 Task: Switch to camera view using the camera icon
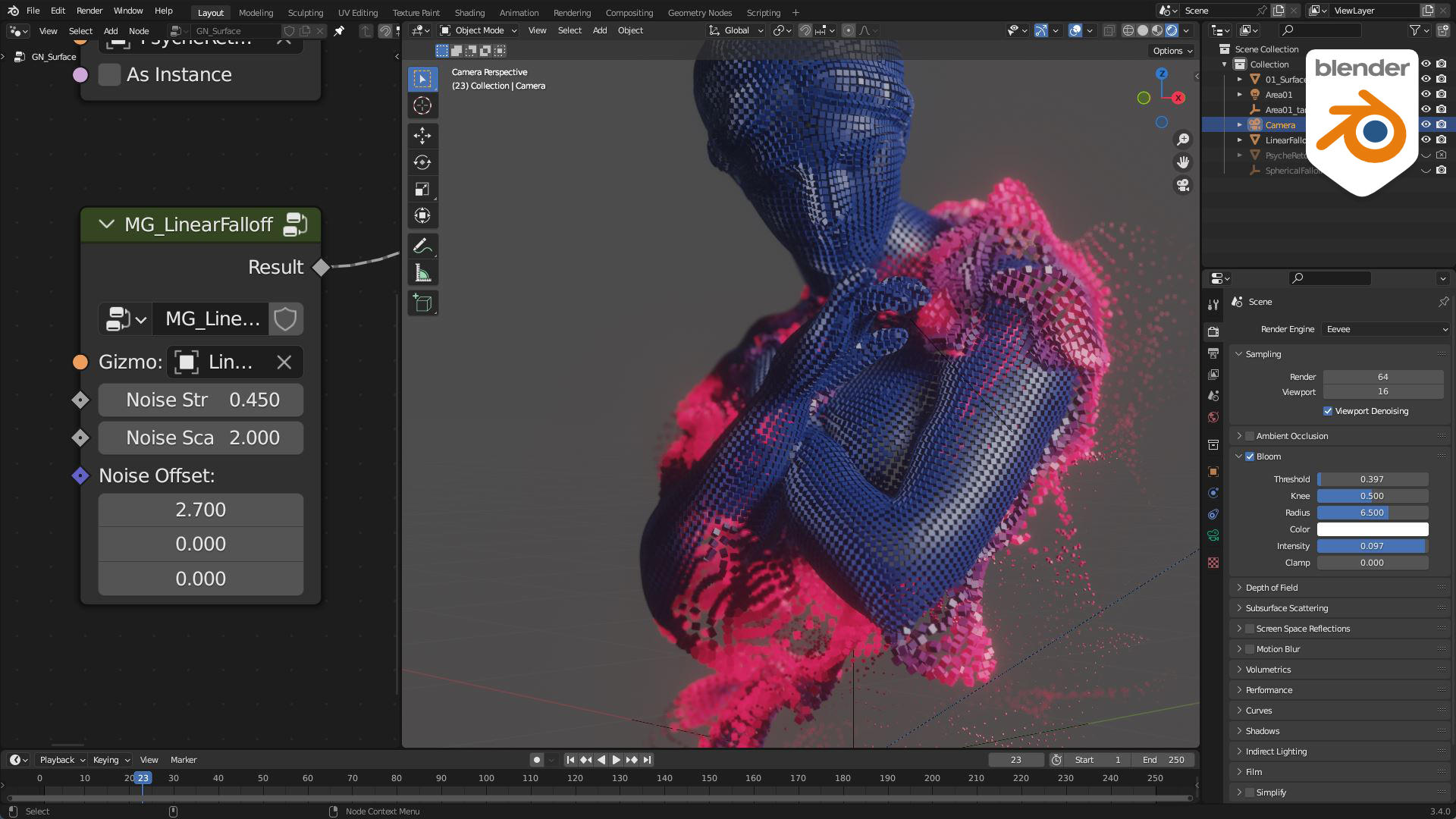[1182, 185]
